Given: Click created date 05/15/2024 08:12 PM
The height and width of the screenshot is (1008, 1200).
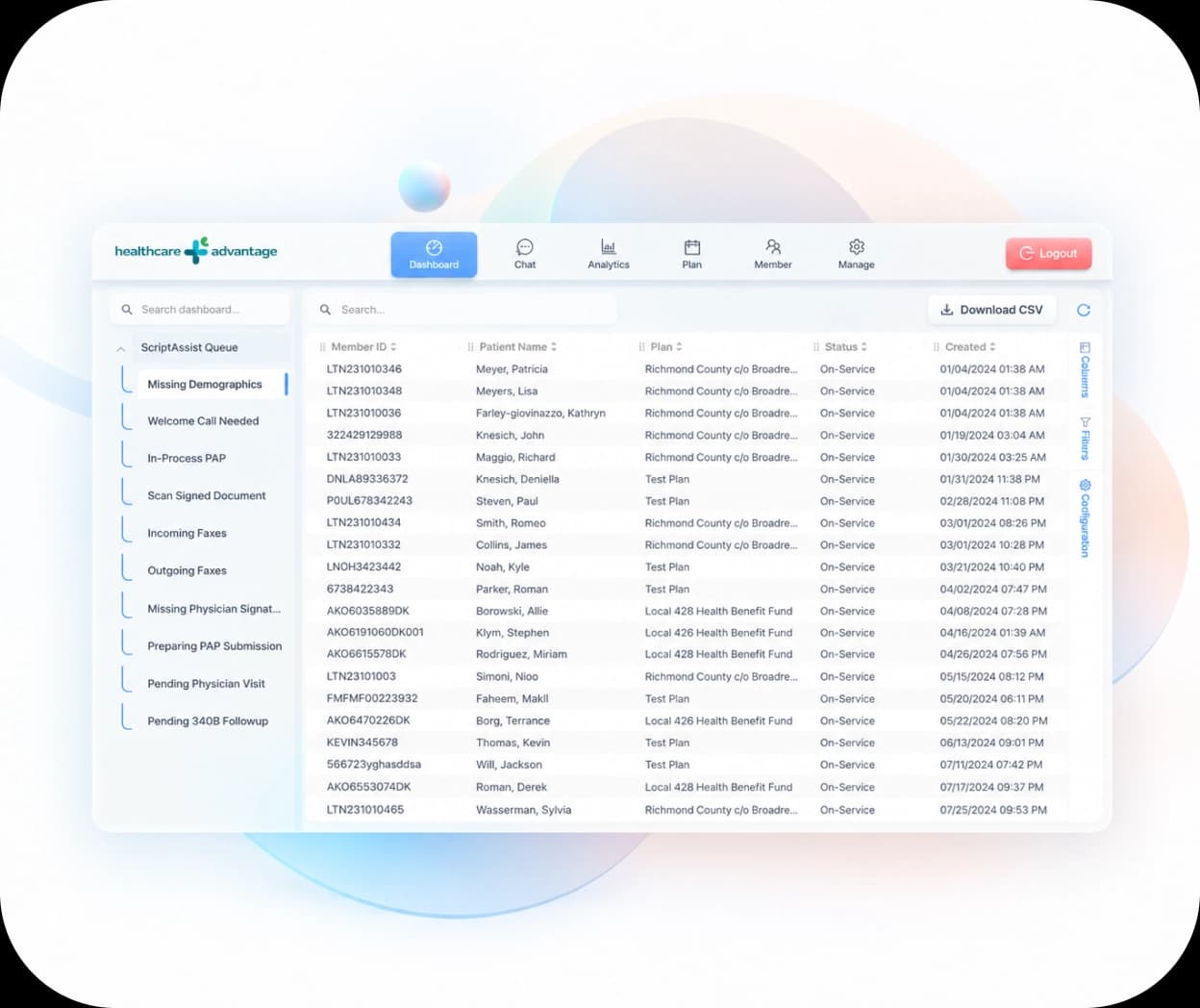Looking at the screenshot, I should 992,677.
